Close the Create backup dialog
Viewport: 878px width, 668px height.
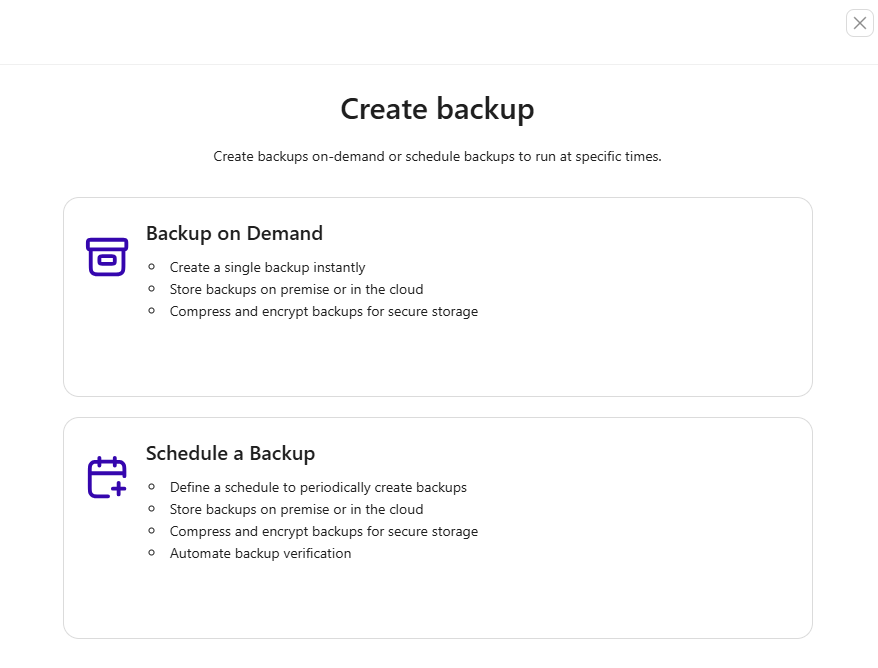(860, 23)
